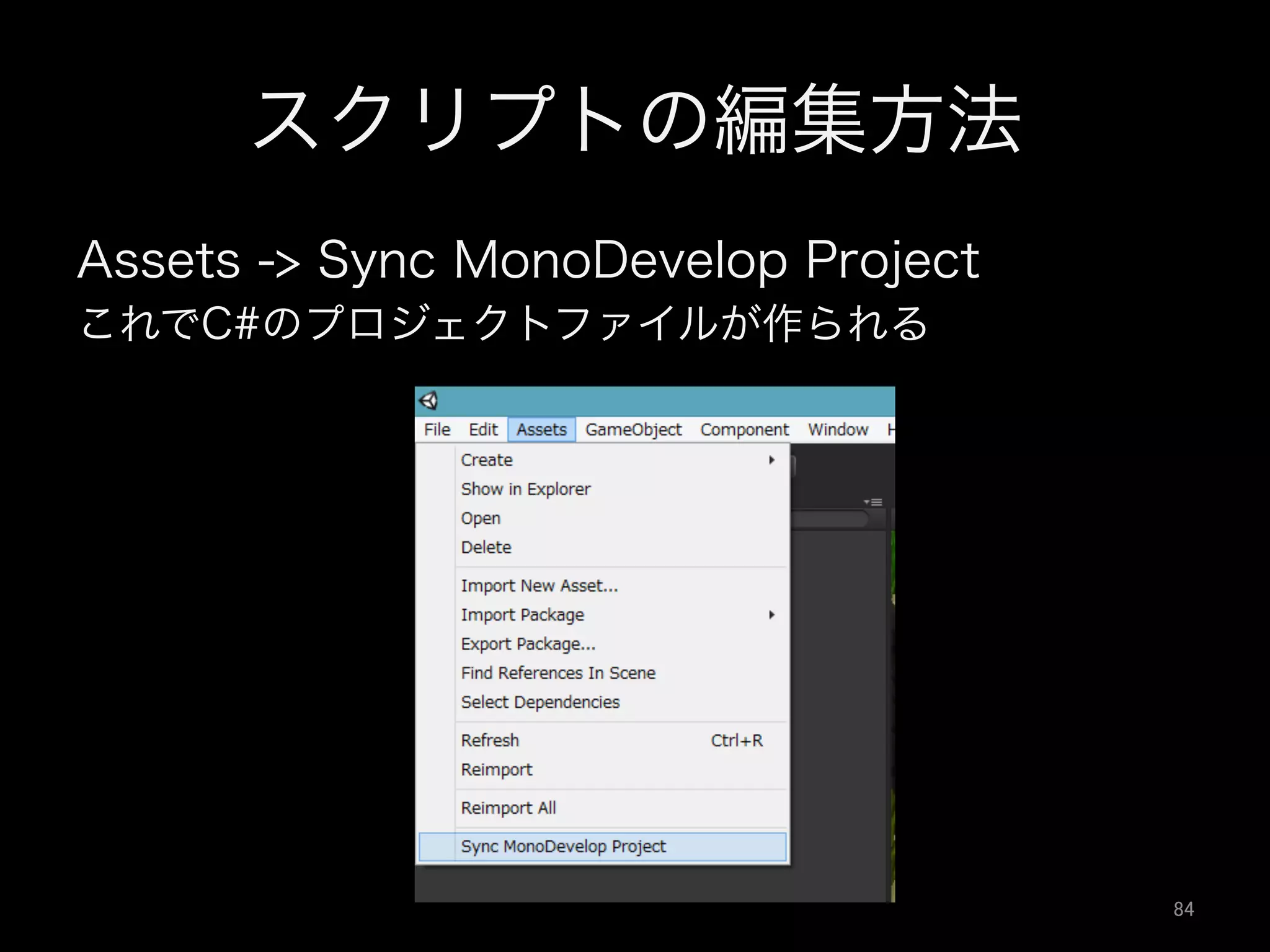The width and height of the screenshot is (1270, 952).
Task: Click the search field behind the menu
Action: tap(830, 519)
